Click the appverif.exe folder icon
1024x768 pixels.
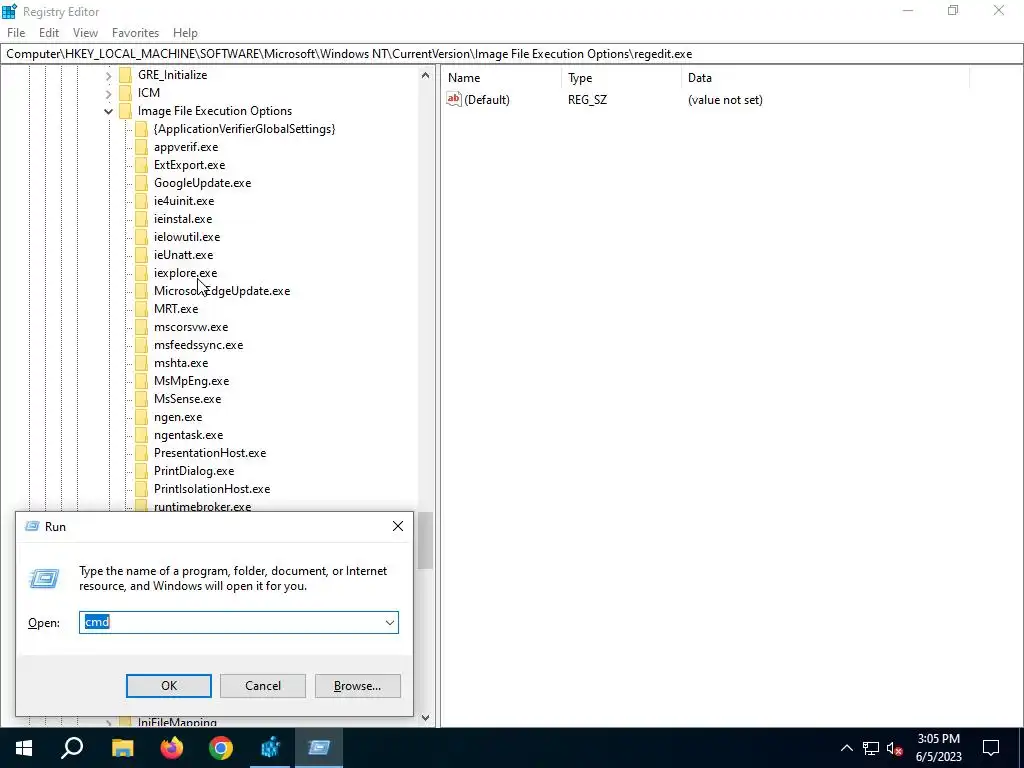click(x=141, y=147)
